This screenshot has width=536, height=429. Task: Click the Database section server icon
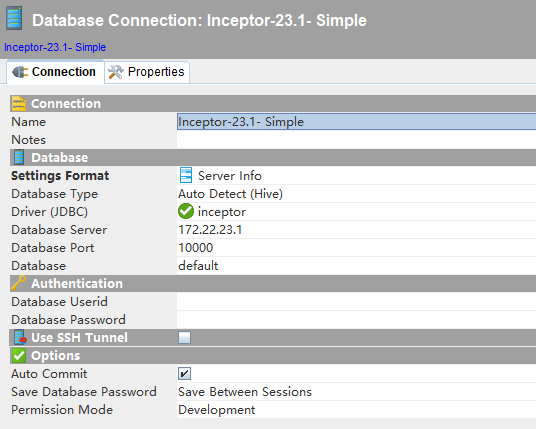click(19, 158)
